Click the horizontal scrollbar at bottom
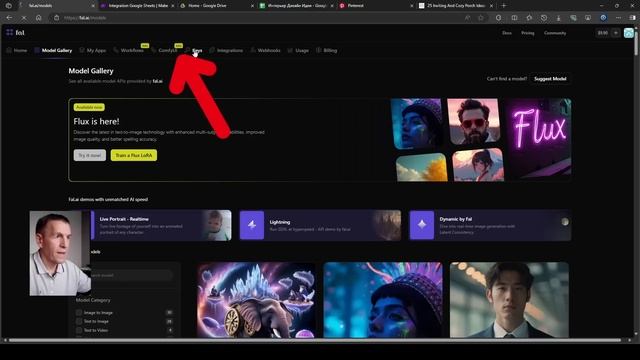This screenshot has height=360, width=640. [x=314, y=340]
